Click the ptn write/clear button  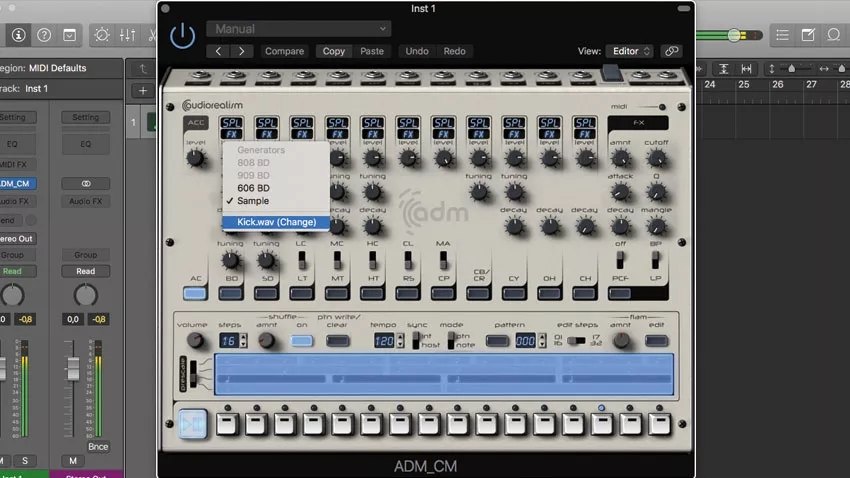[x=337, y=341]
